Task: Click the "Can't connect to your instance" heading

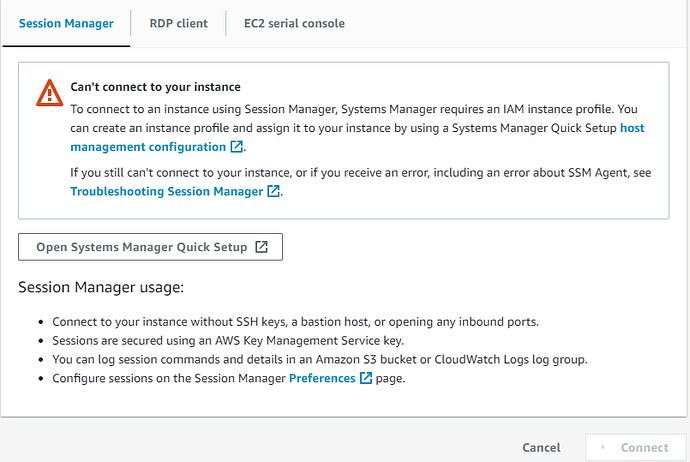Action: (155, 87)
